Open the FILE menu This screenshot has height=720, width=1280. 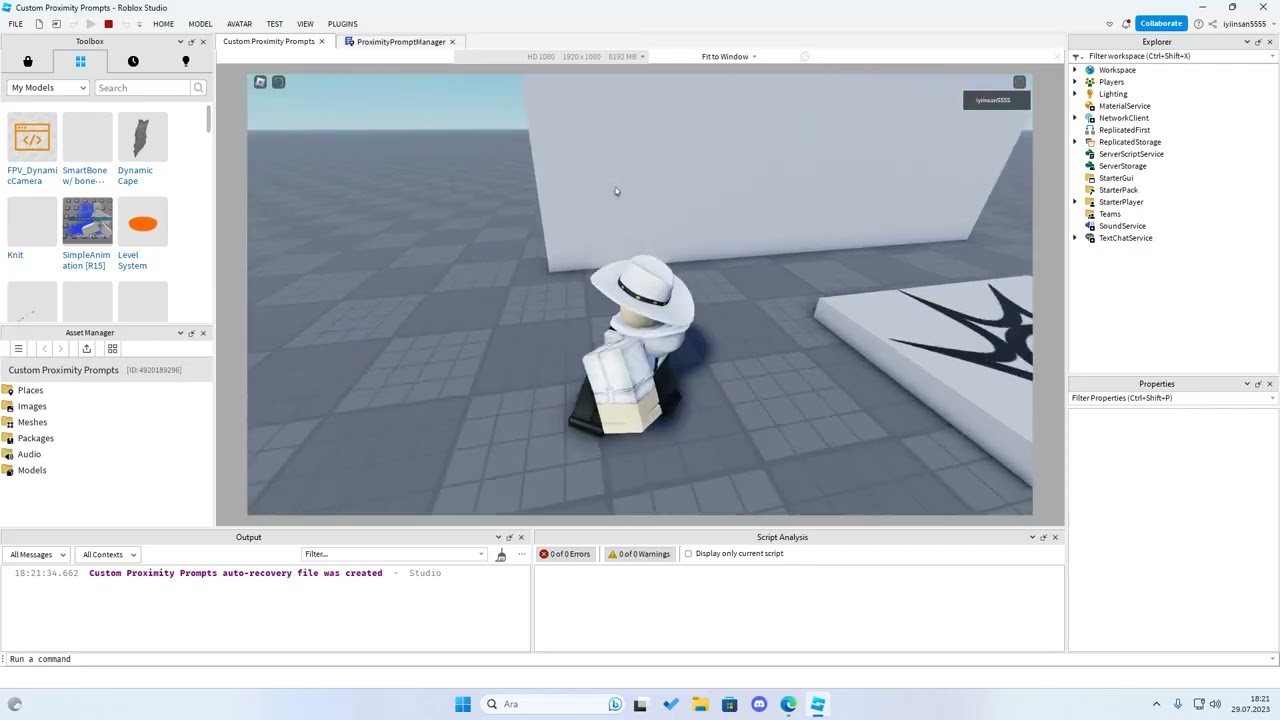click(16, 24)
